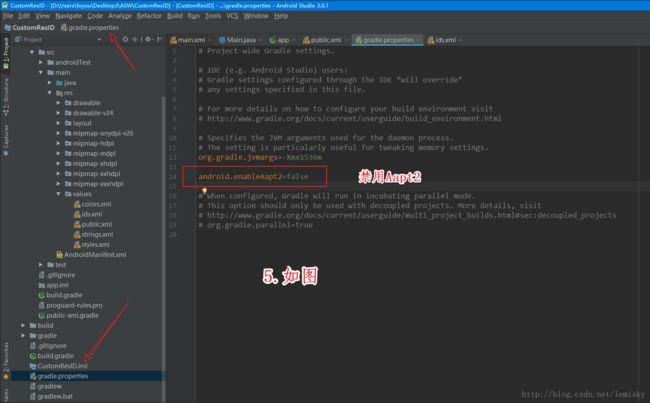This screenshot has height=403, width=650.
Task: Open the Refactor menu
Action: click(149, 16)
